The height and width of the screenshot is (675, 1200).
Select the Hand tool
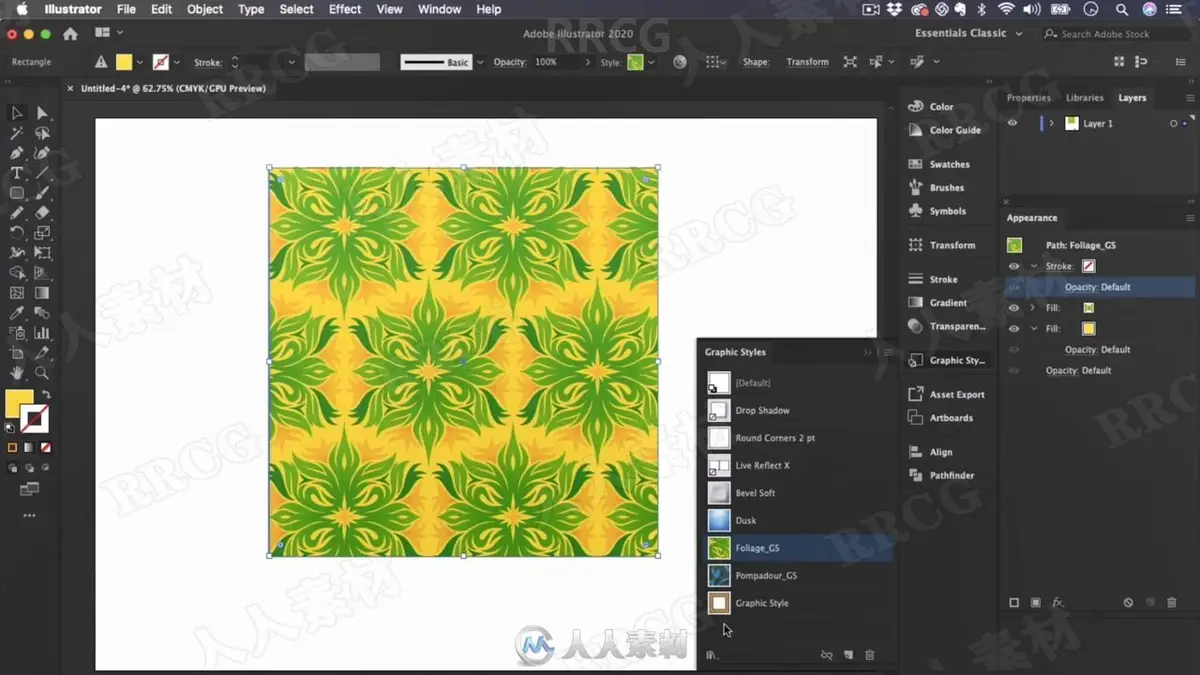17,373
